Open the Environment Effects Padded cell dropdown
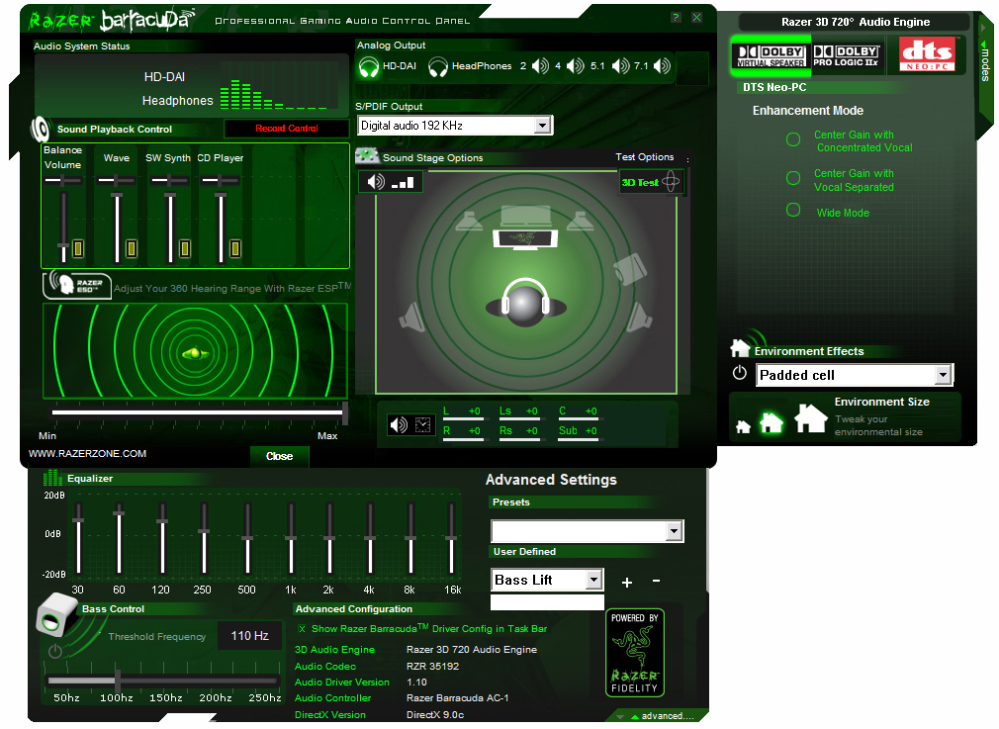 coord(943,375)
